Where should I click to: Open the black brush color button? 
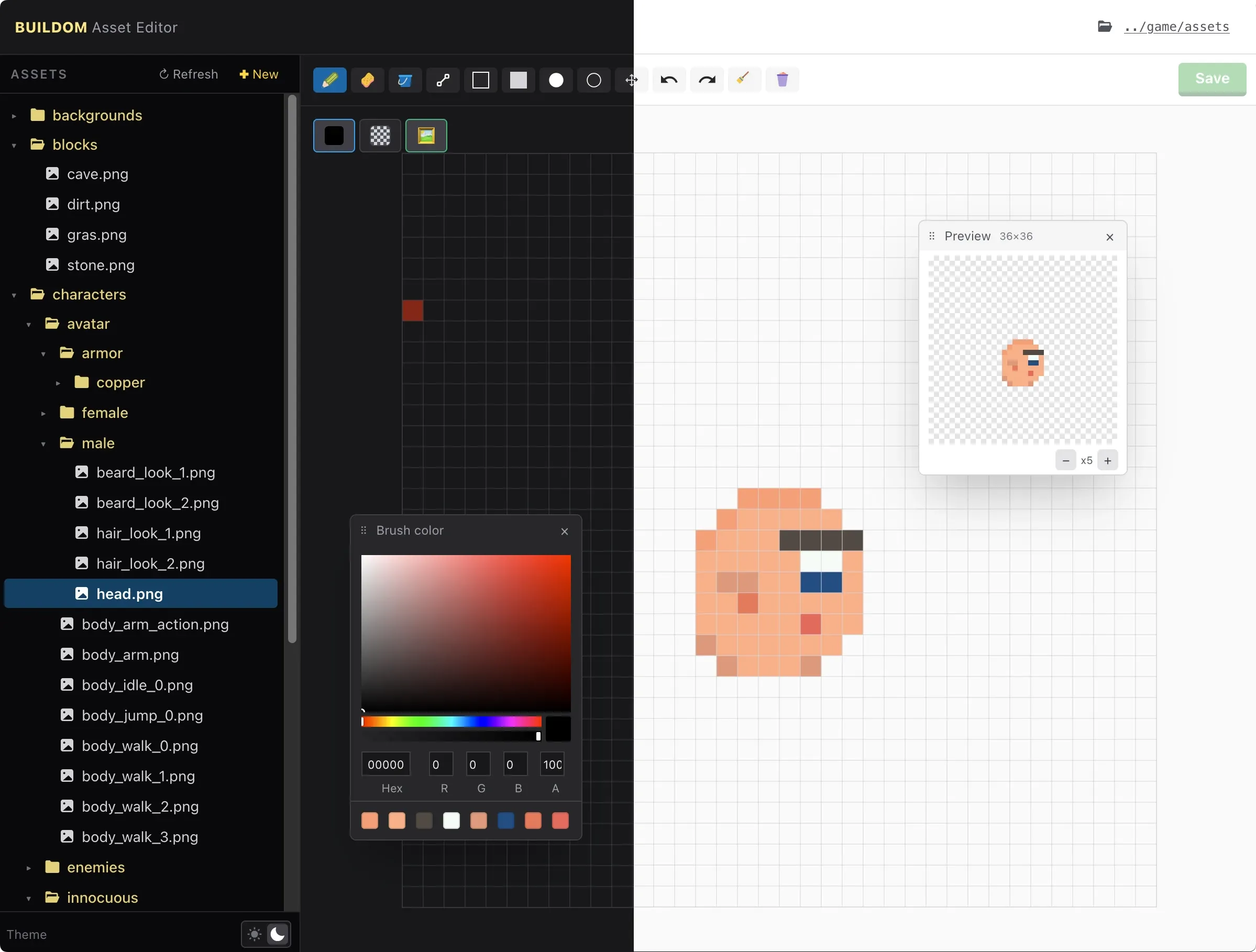[334, 136]
